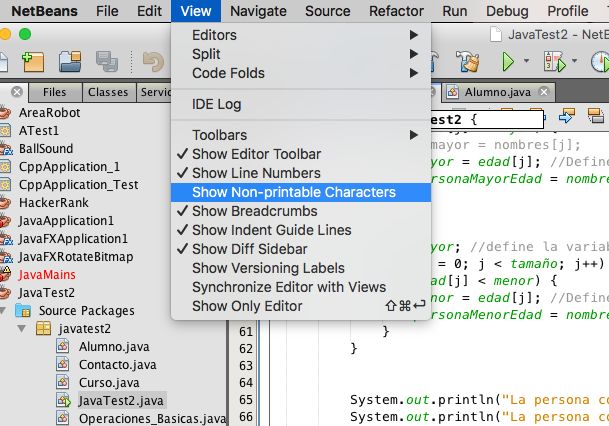The width and height of the screenshot is (609, 426).
Task: Open the NetBeans application menu
Action: (44, 11)
